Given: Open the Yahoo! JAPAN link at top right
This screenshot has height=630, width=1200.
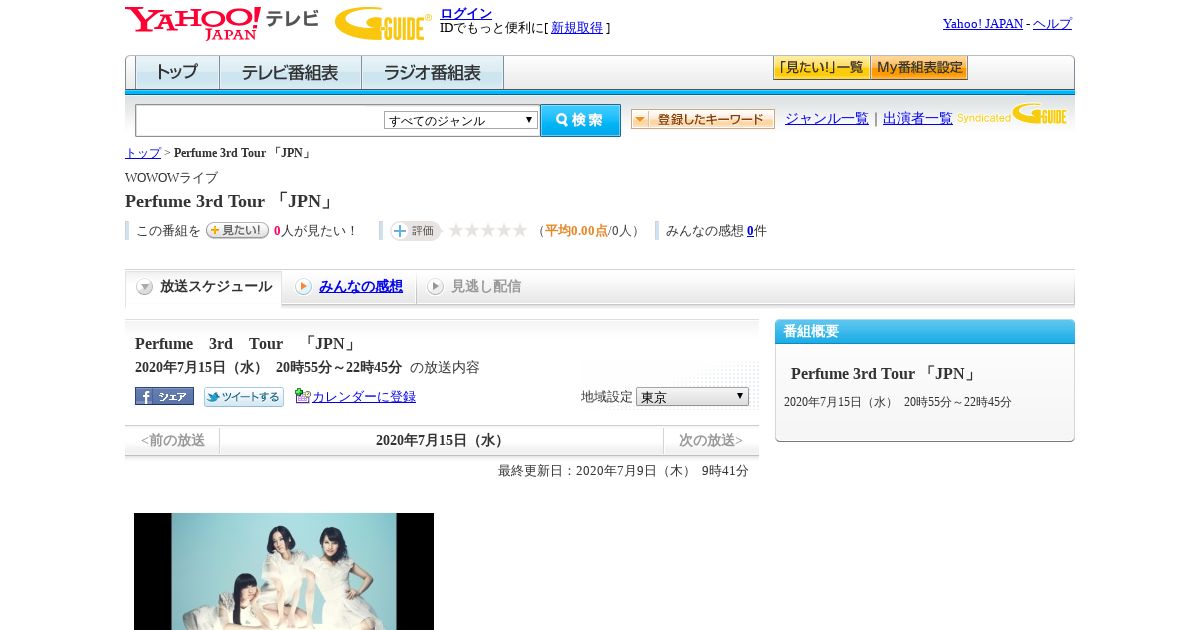Looking at the screenshot, I should coord(982,24).
